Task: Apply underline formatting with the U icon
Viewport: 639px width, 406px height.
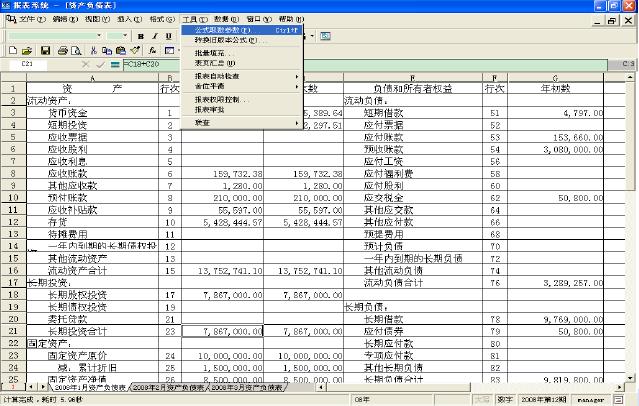Action: click(169, 36)
